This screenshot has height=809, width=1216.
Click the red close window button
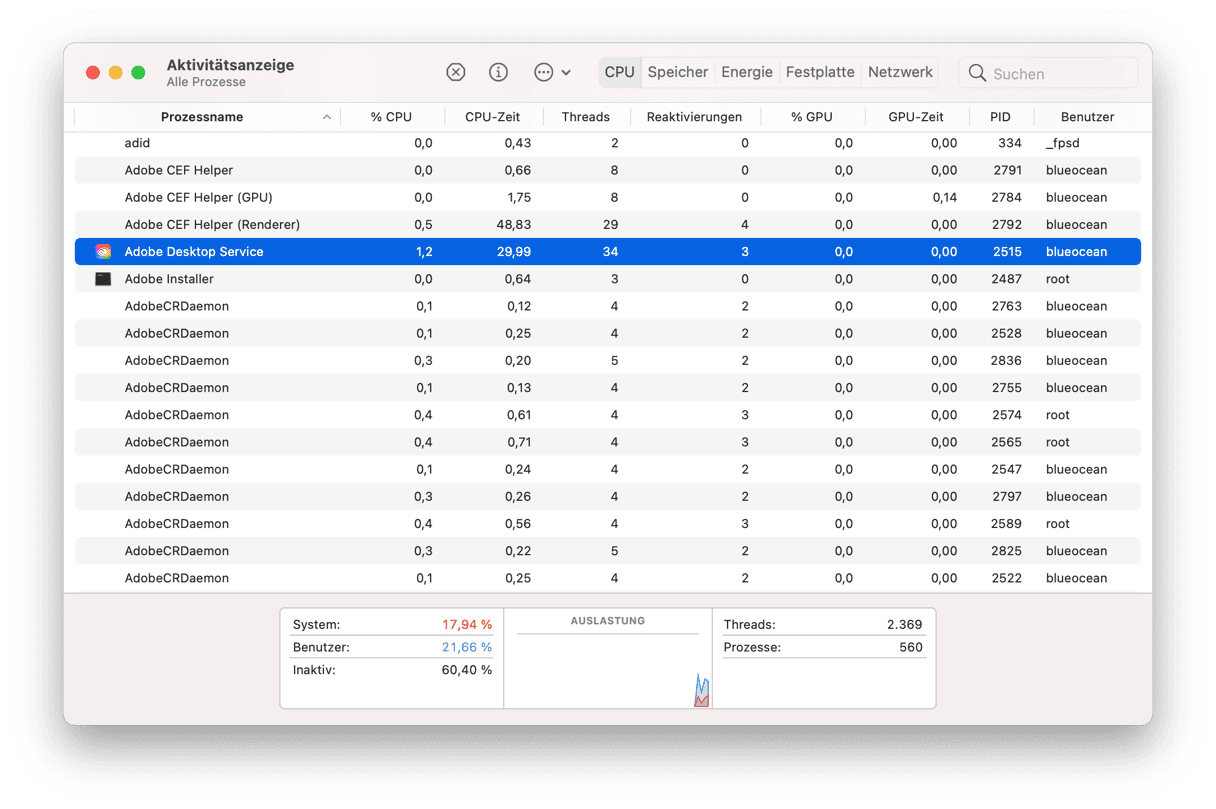[x=93, y=73]
